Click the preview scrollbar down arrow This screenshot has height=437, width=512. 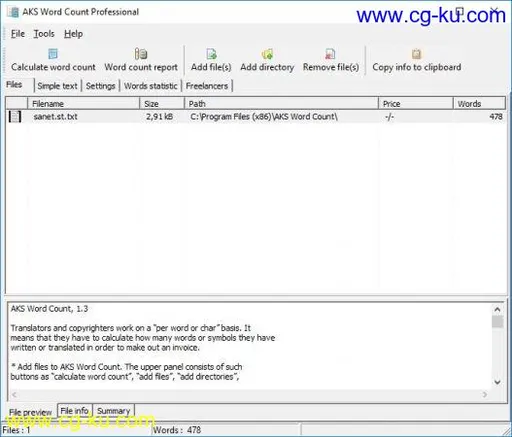[497, 382]
